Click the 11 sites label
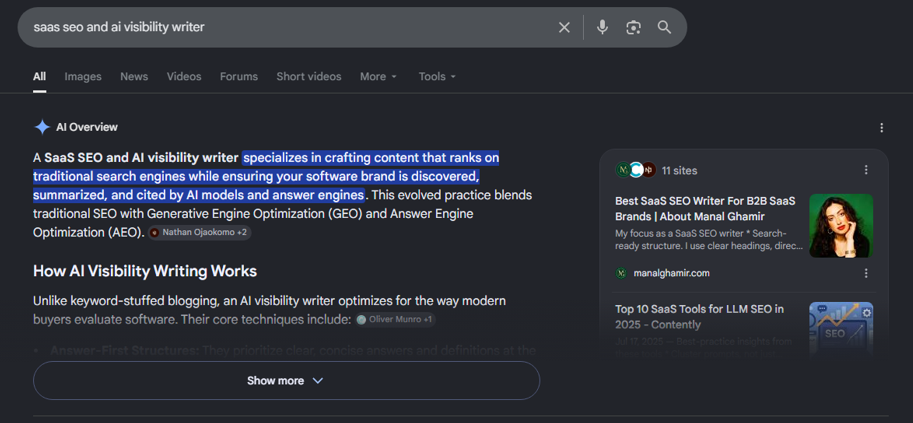This screenshot has height=423, width=913. click(680, 170)
